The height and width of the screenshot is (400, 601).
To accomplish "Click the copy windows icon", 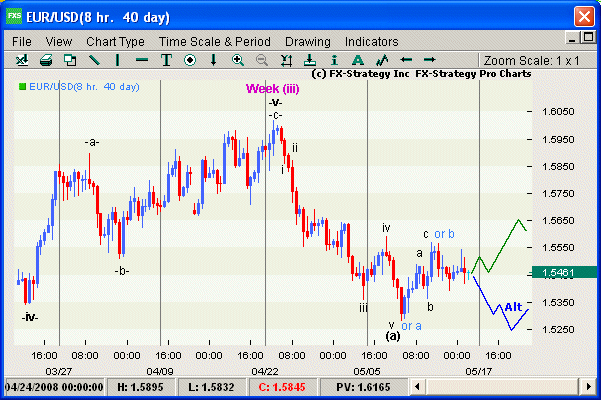I will coord(70,60).
